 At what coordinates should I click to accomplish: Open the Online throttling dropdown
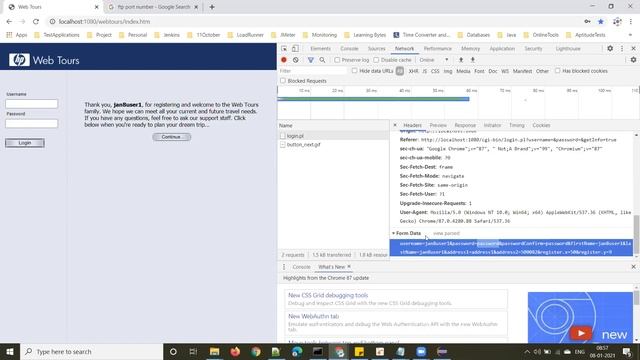[x=434, y=60]
